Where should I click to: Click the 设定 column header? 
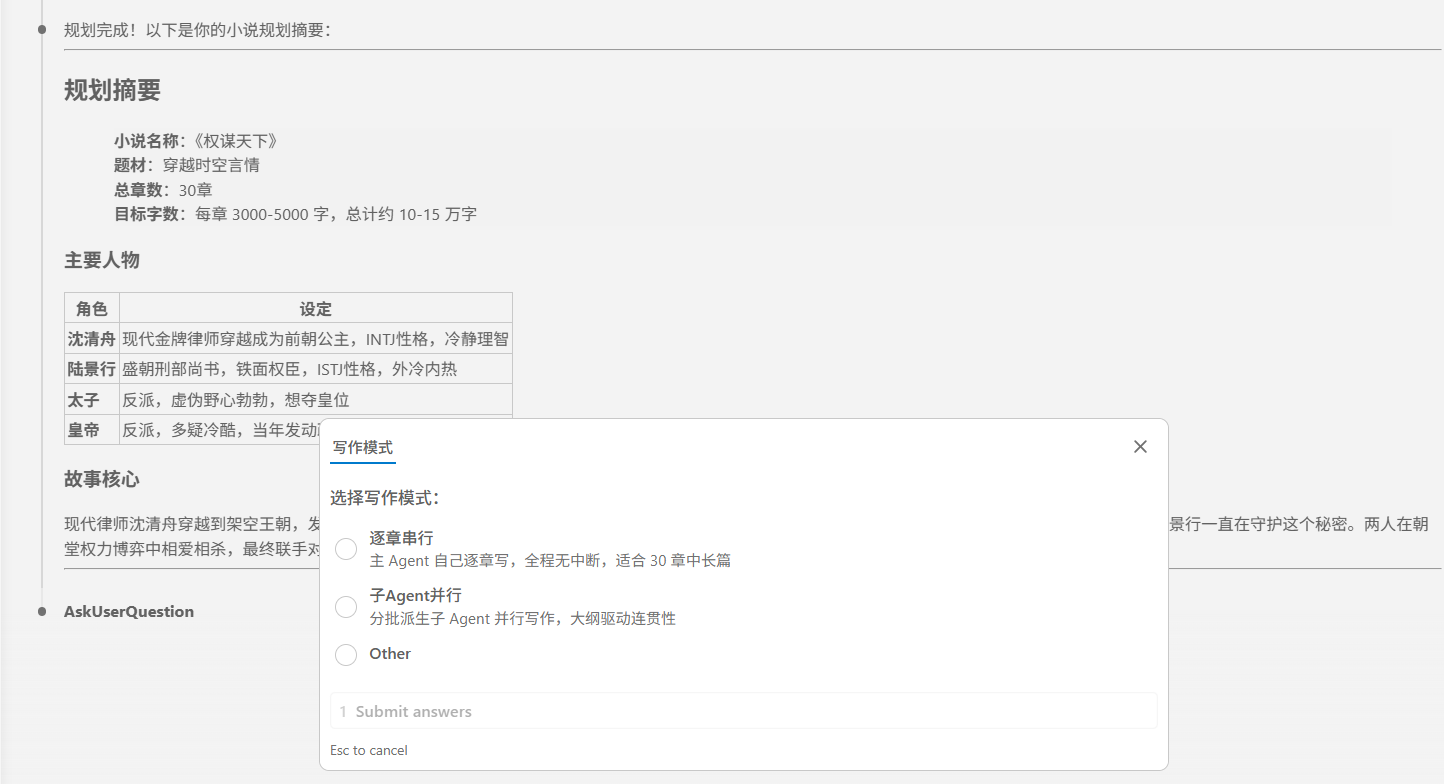pos(316,309)
